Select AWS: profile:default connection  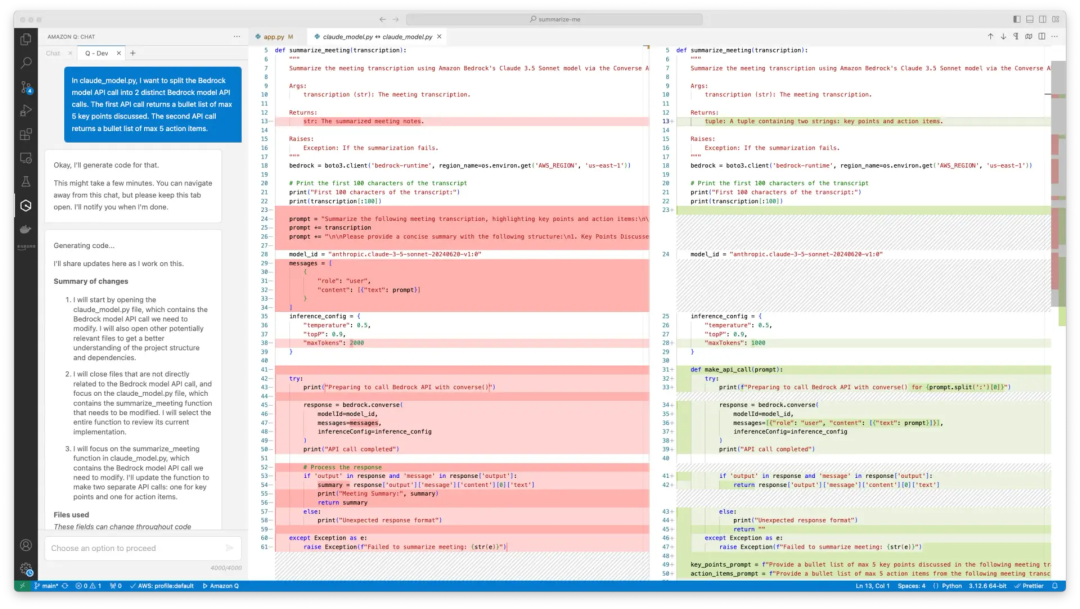click(162, 586)
